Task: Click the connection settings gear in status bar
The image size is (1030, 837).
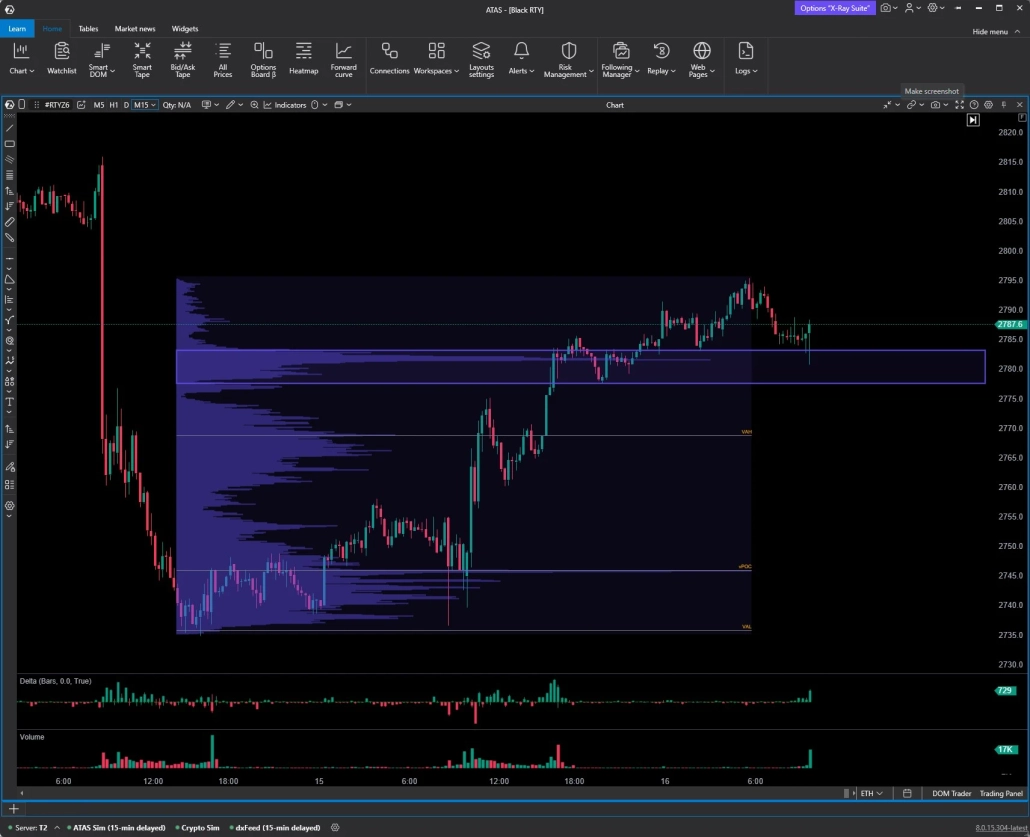Action: coord(335,828)
